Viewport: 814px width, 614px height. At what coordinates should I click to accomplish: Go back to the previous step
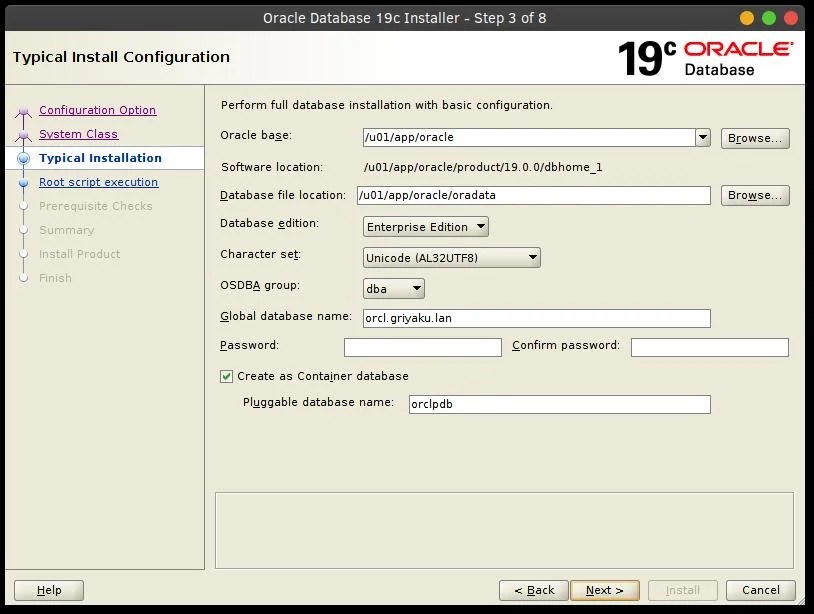coord(533,590)
